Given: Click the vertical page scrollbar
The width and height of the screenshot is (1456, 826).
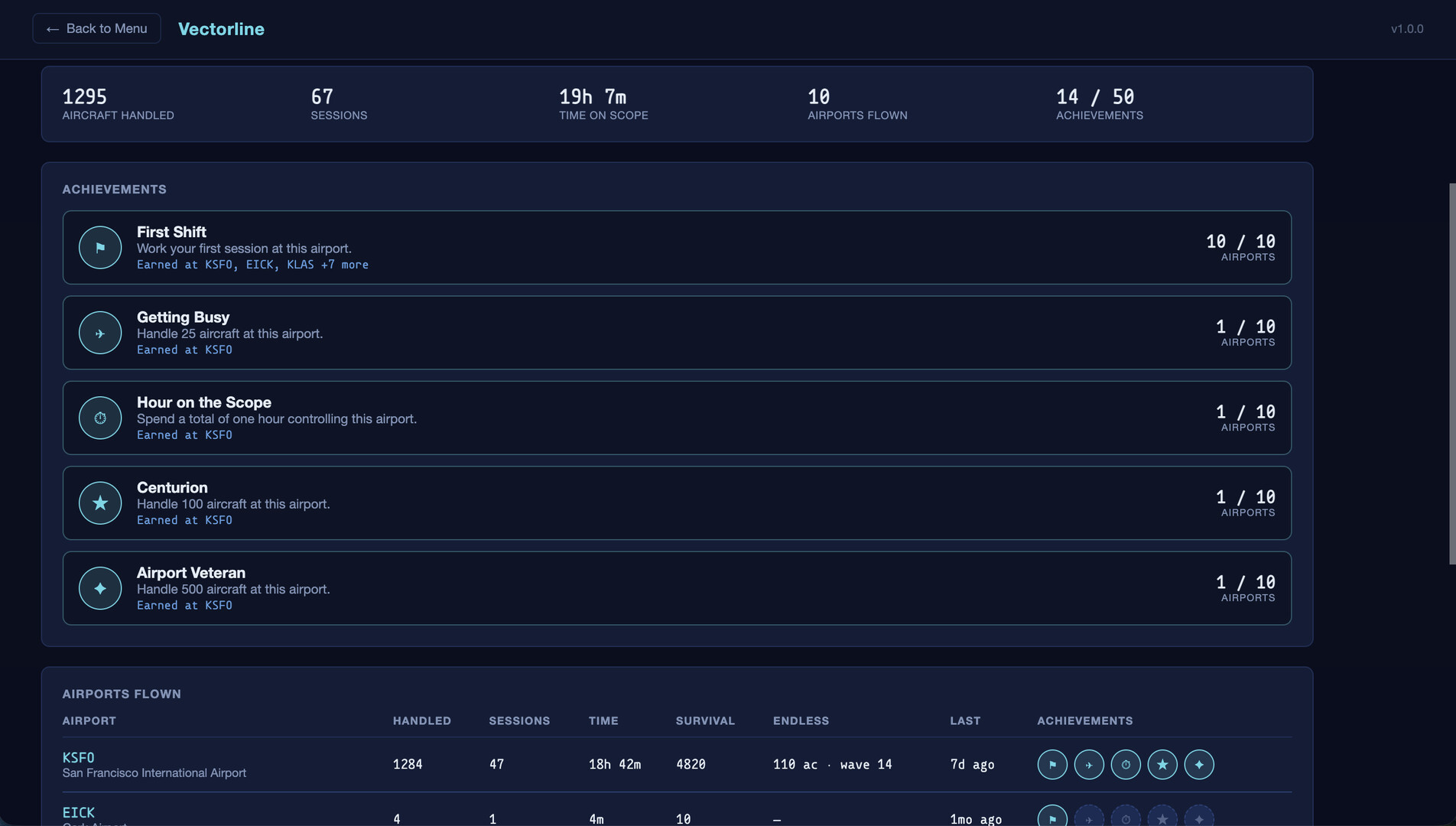Looking at the screenshot, I should pyautogui.click(x=1452, y=374).
